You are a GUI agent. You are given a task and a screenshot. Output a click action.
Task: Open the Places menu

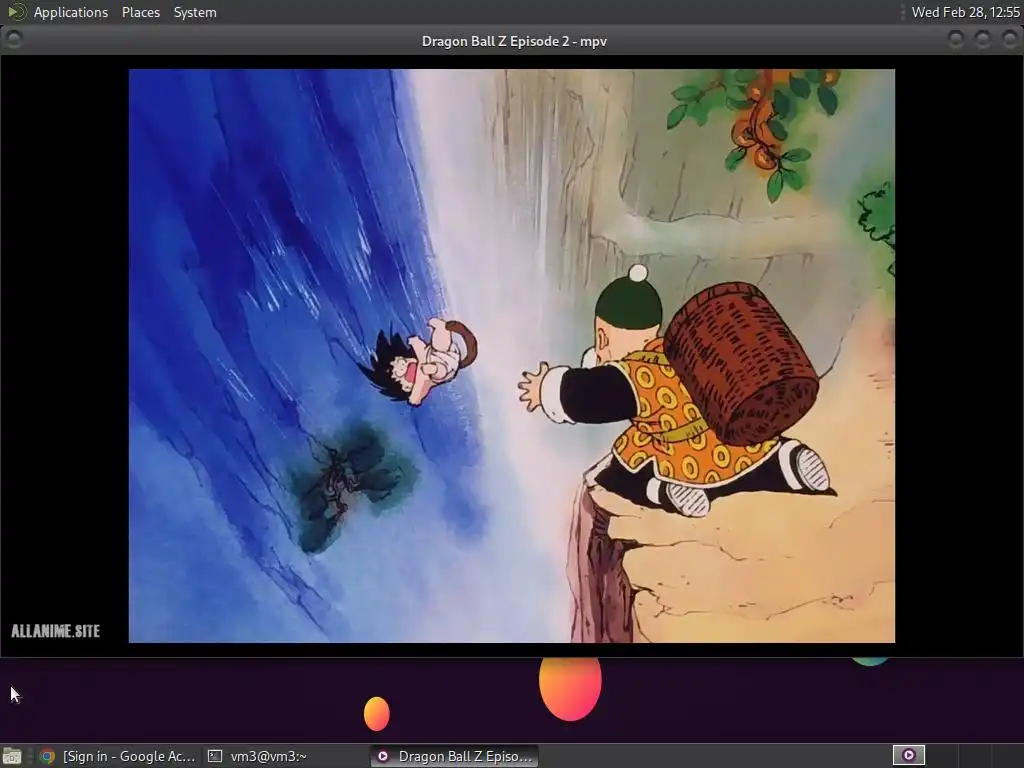140,12
